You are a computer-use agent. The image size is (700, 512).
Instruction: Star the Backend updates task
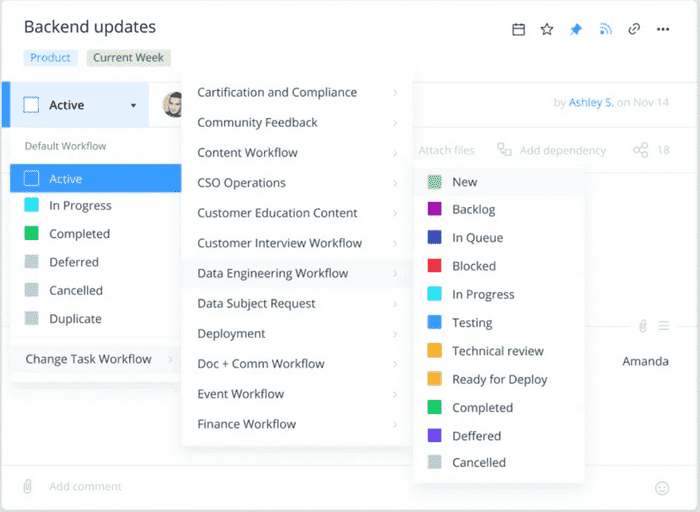tap(547, 29)
